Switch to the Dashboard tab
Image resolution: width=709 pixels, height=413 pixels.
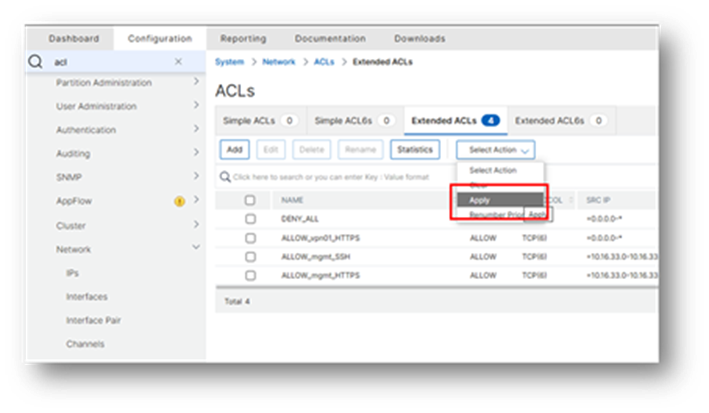[74, 38]
